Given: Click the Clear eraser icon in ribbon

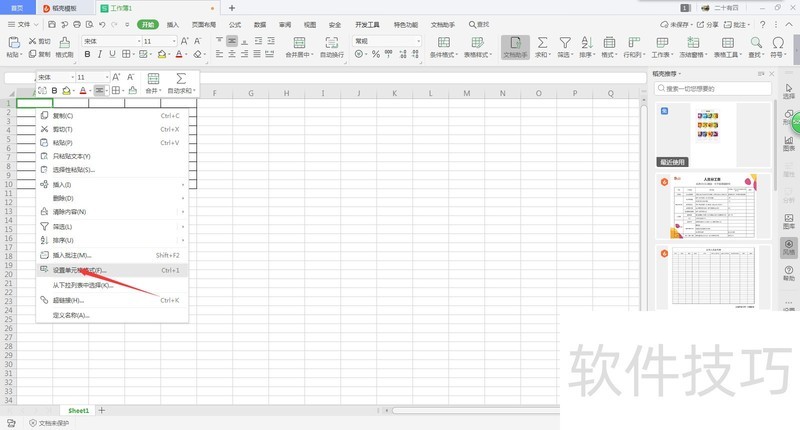Looking at the screenshot, I should coord(197,54).
